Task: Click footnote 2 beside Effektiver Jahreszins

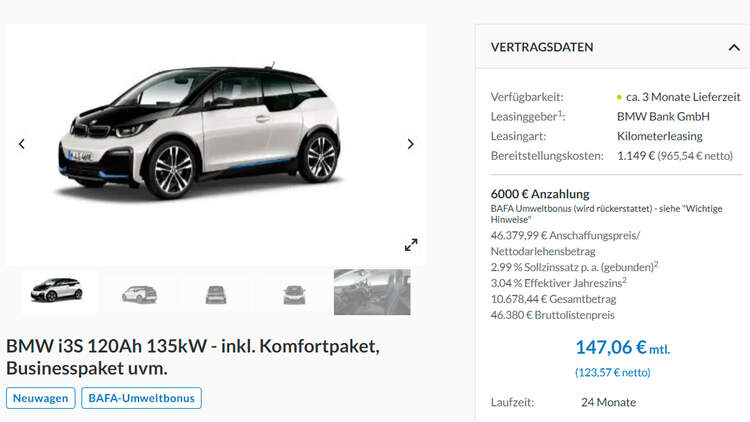Action: click(624, 280)
